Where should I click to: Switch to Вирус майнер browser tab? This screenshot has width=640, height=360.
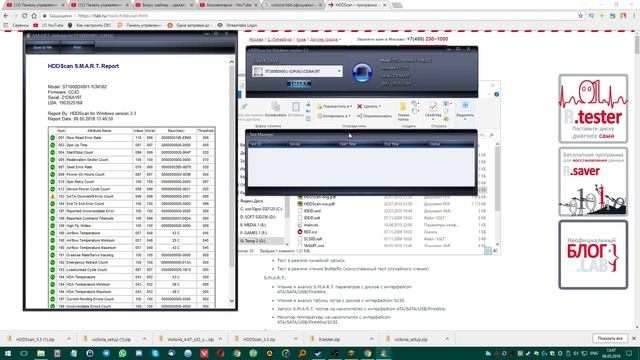(164, 5)
